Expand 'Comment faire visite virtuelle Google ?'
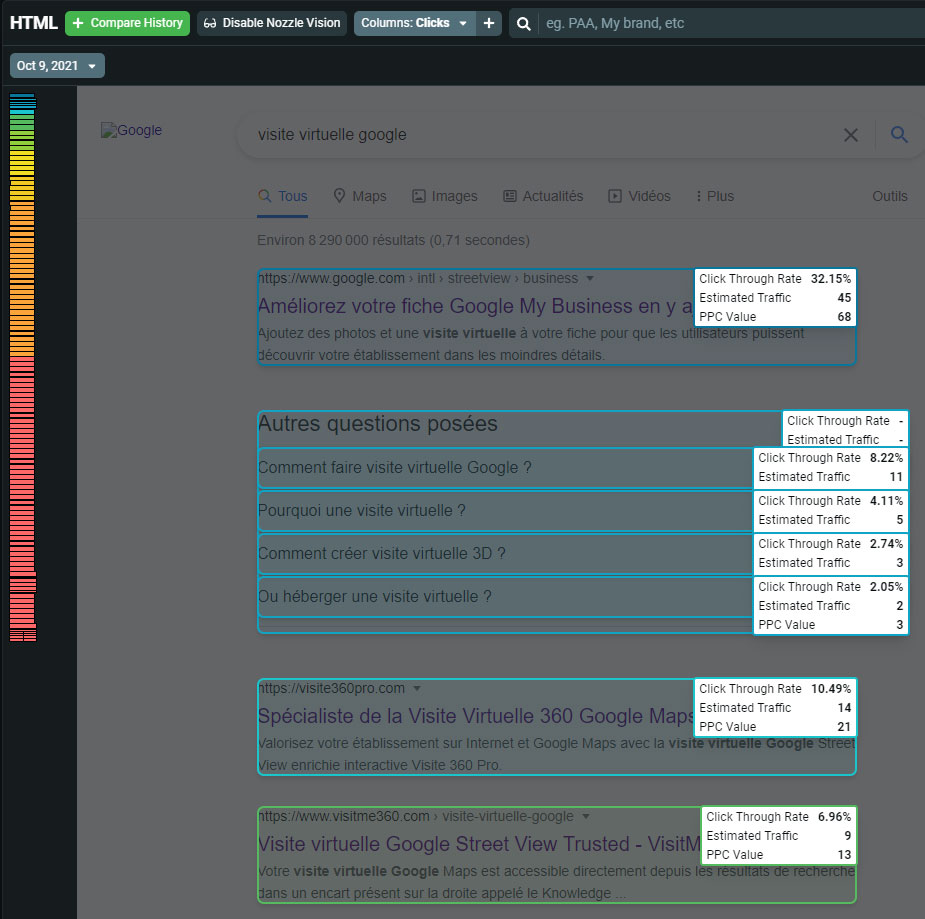 coord(504,468)
